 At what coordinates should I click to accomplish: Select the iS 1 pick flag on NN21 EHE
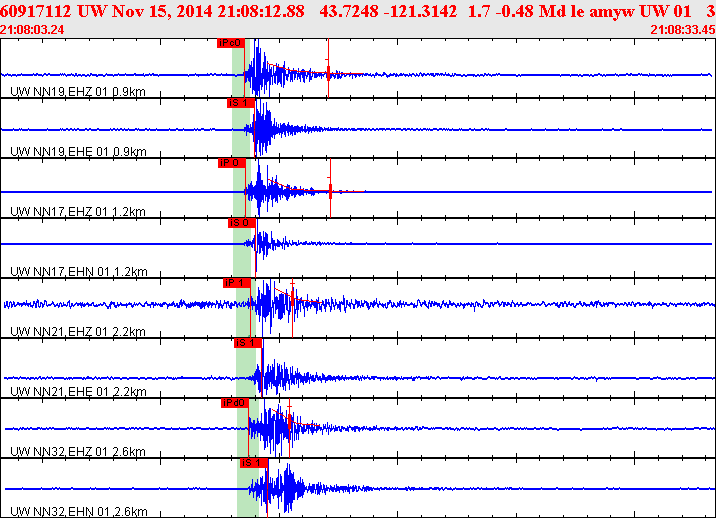coord(247,343)
